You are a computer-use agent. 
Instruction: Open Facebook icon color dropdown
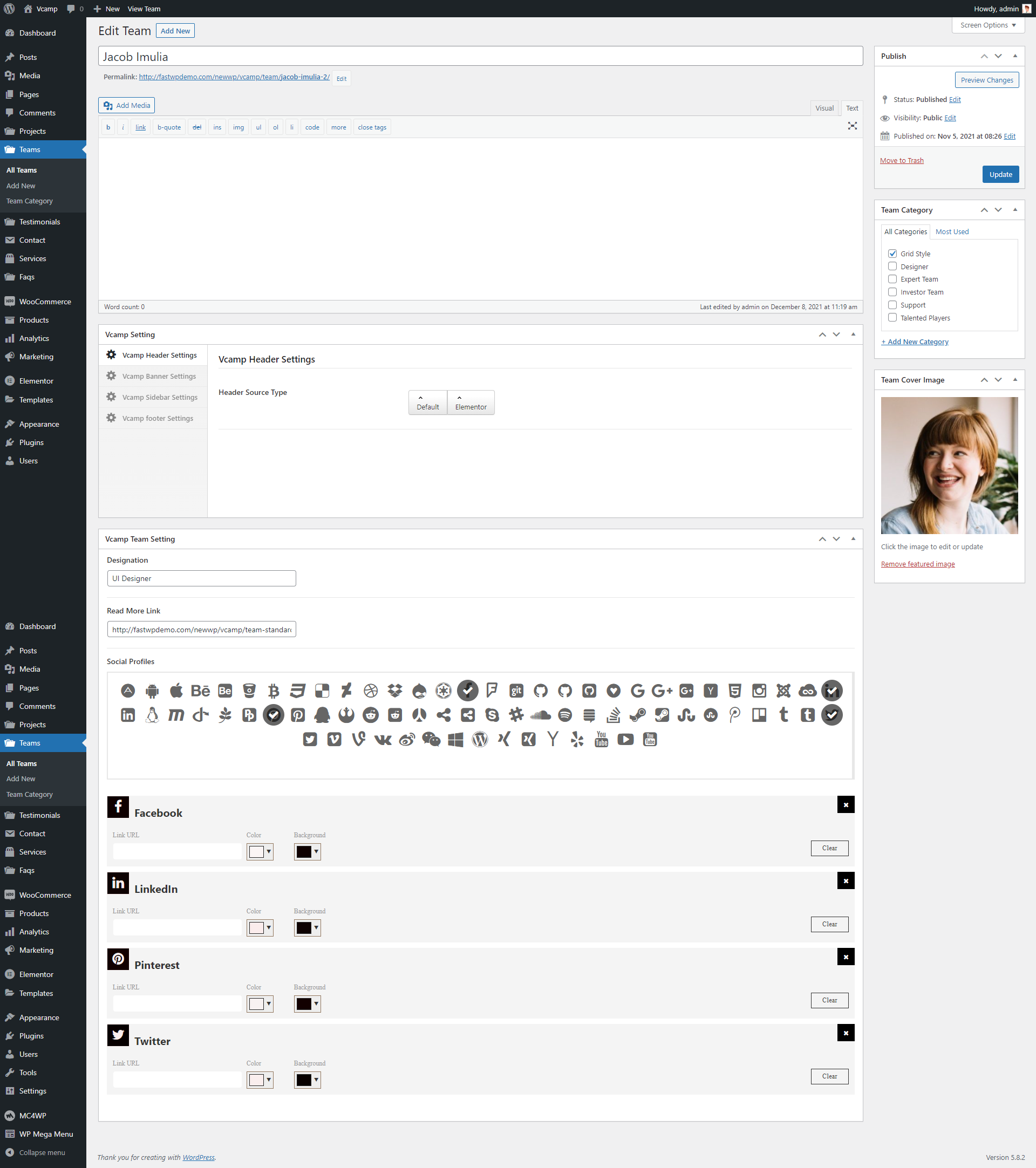point(260,851)
